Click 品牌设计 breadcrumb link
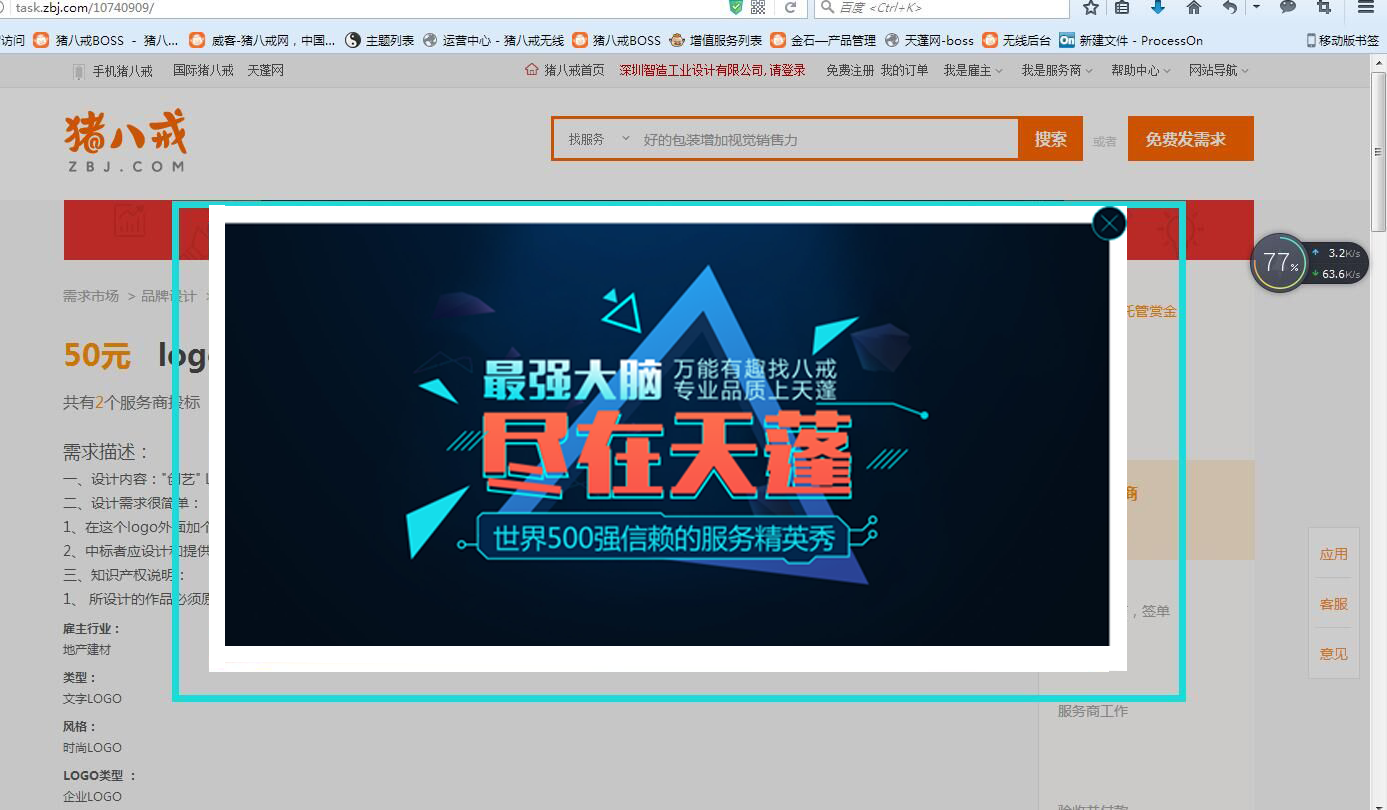The width and height of the screenshot is (1387, 810). [169, 296]
